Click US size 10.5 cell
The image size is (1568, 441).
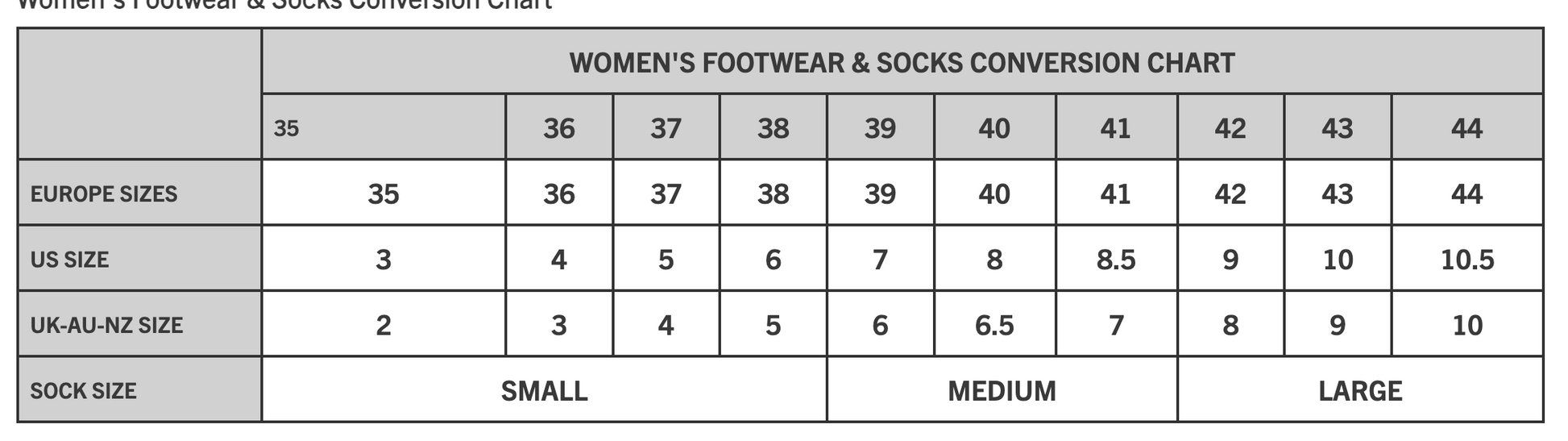coord(1466,259)
